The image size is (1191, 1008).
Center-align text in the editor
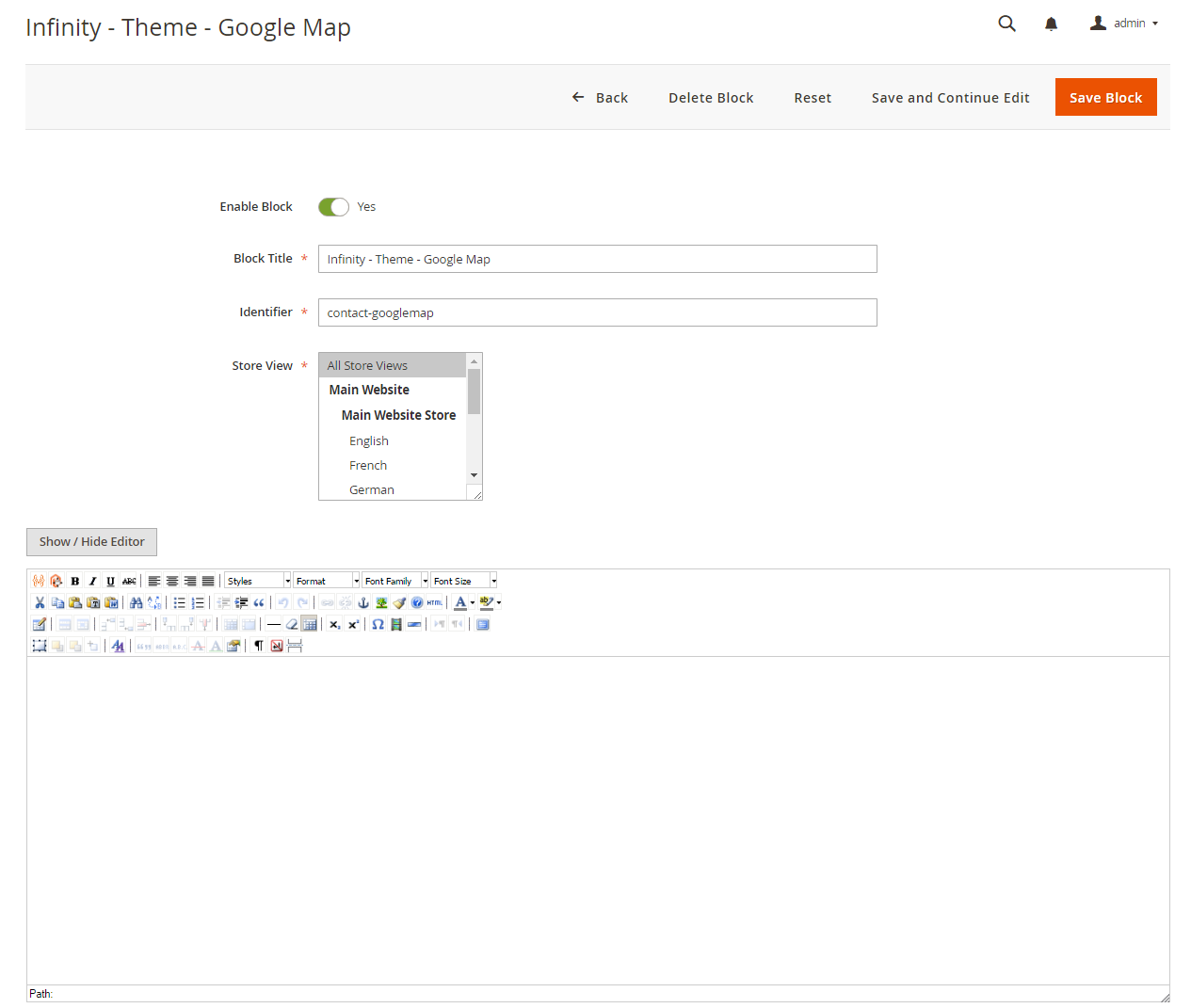point(172,581)
